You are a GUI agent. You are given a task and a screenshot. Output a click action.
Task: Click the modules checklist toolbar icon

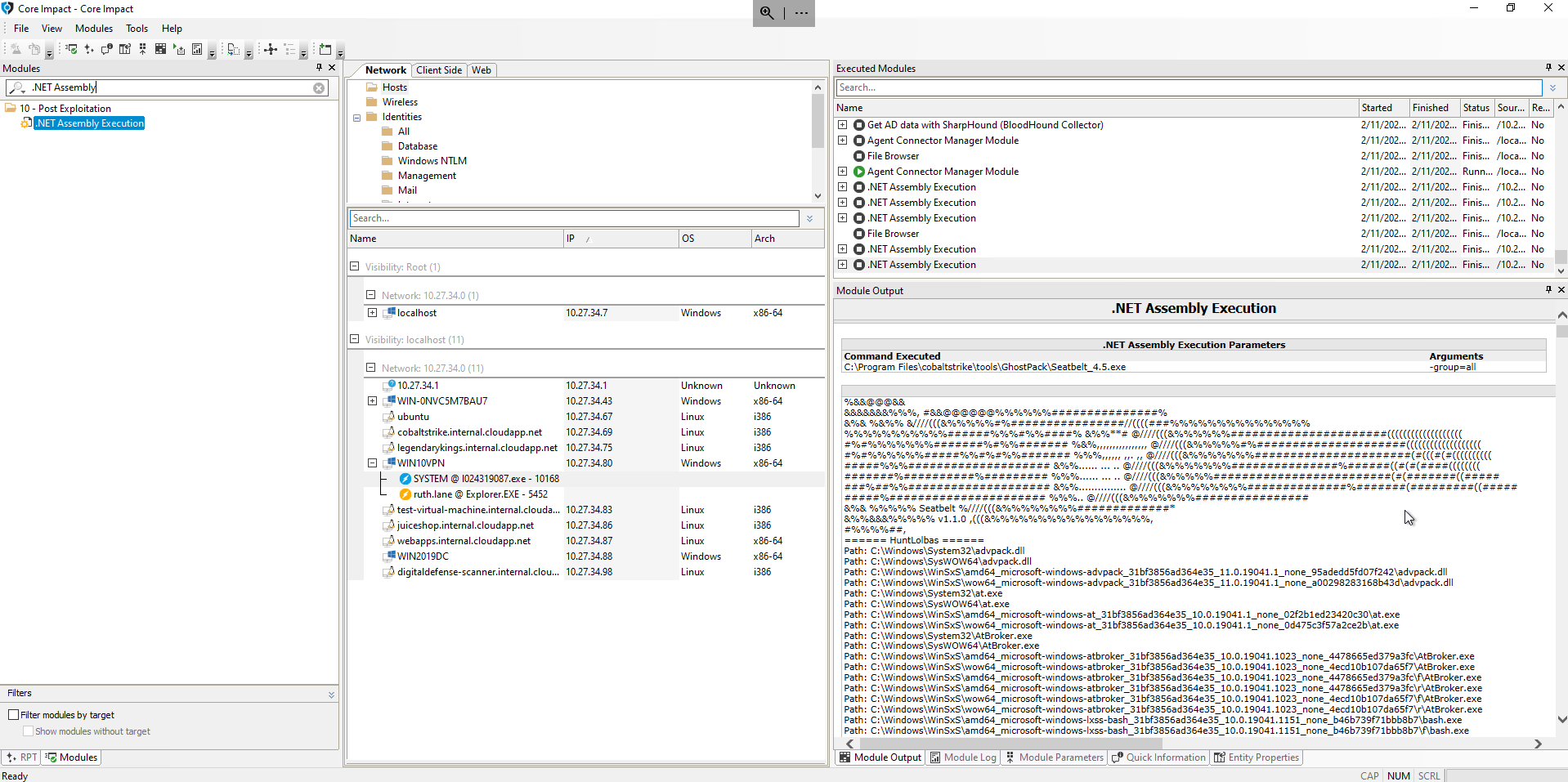(x=71, y=49)
